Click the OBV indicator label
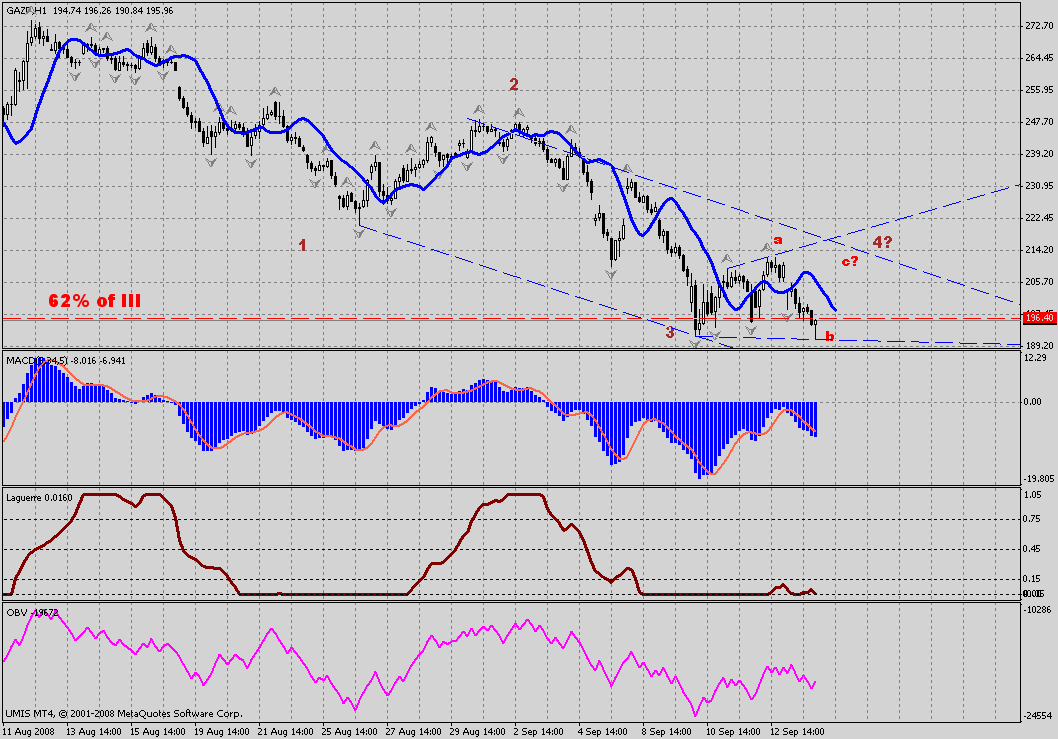The height and width of the screenshot is (739, 1058). tap(32, 613)
